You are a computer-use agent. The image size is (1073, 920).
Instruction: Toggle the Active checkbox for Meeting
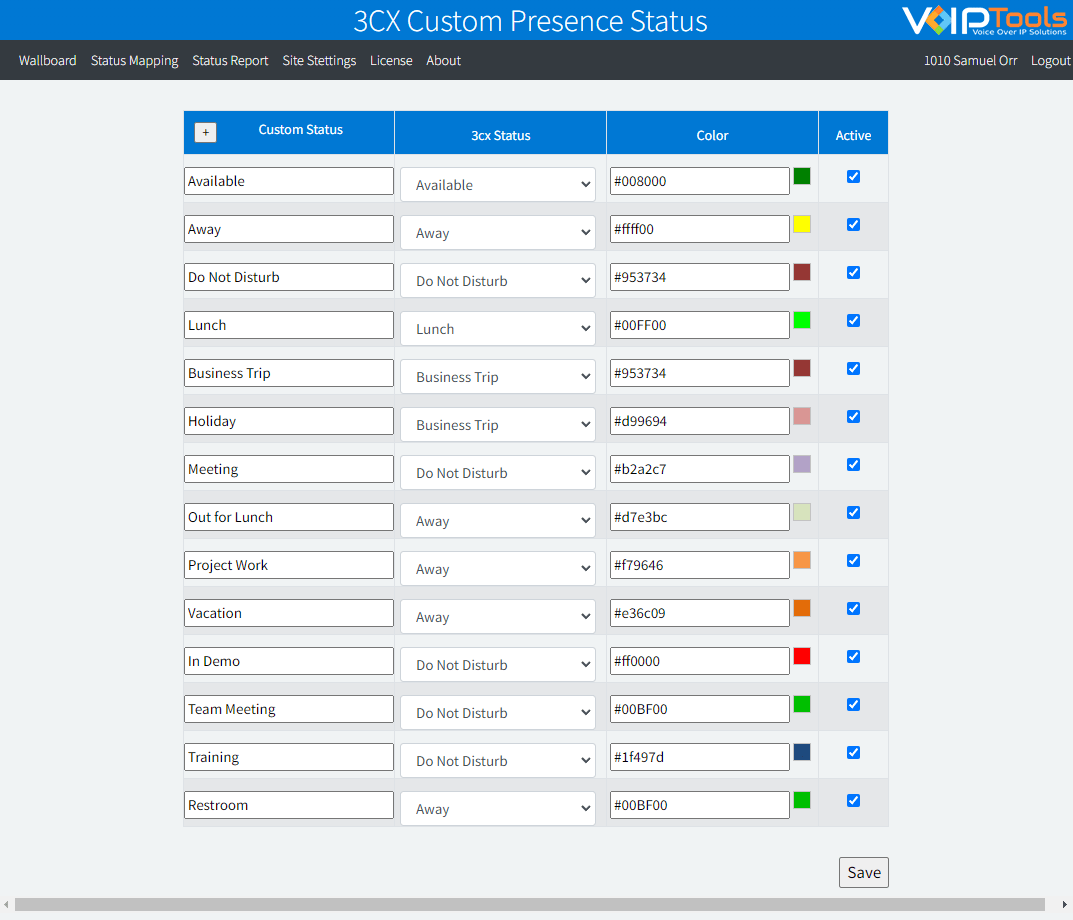coord(853,464)
